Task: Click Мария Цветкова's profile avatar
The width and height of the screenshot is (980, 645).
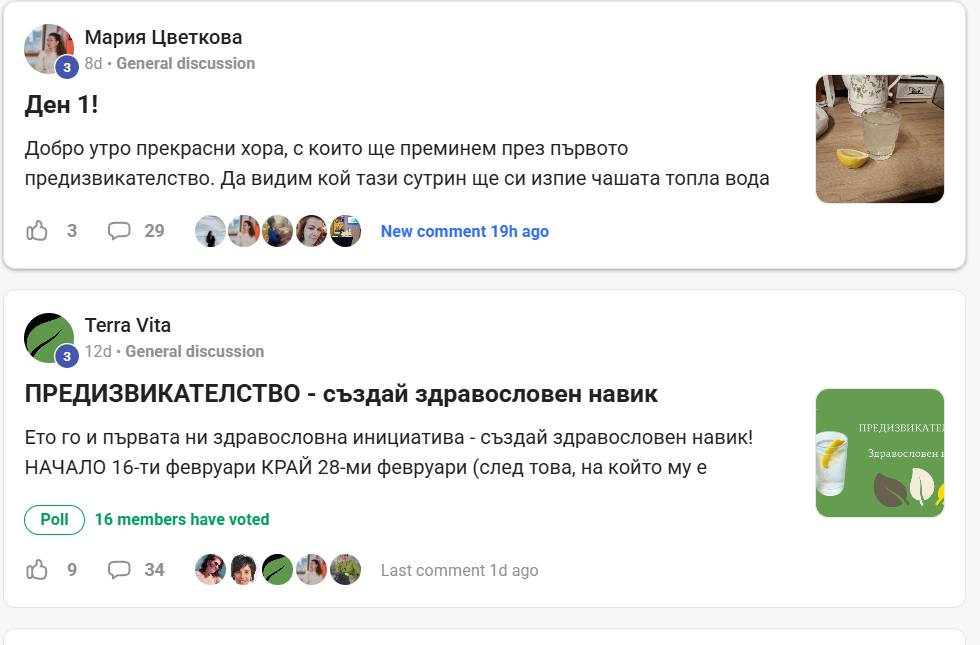Action: (x=49, y=49)
